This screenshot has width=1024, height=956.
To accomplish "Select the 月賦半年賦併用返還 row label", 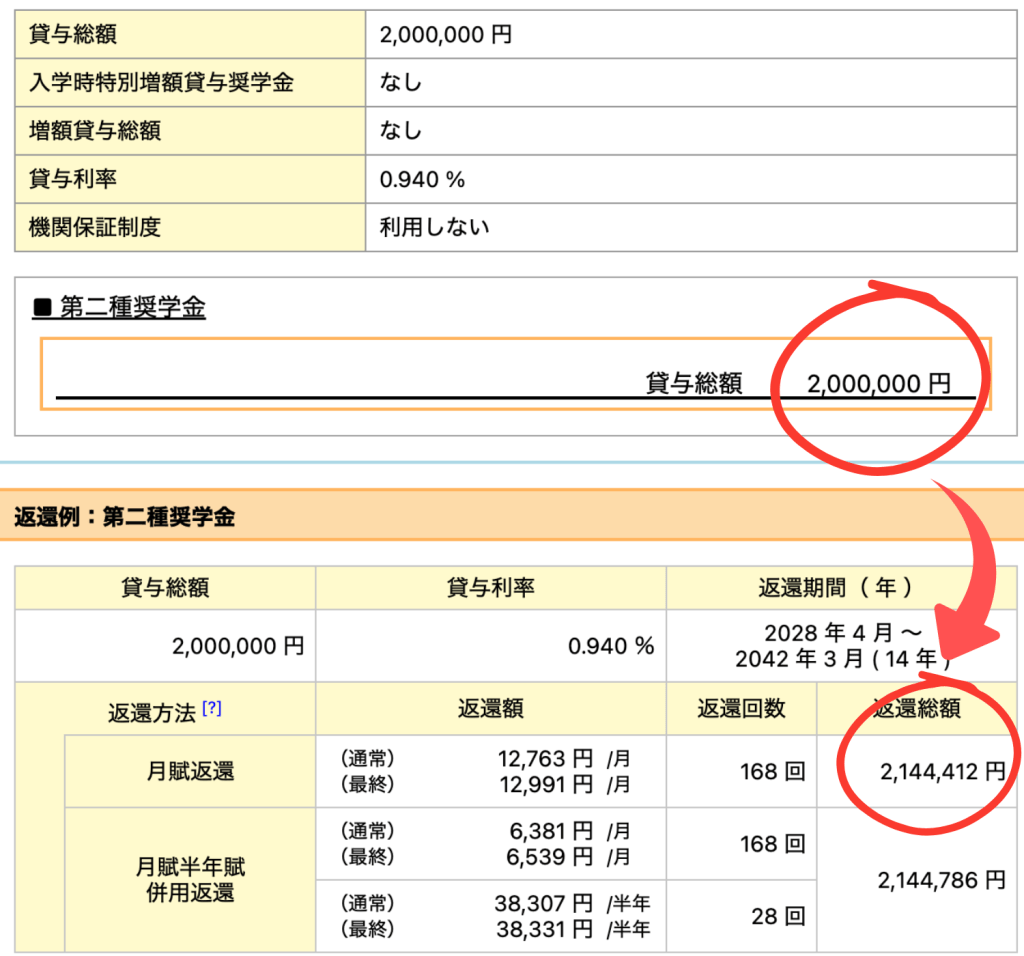I will click(190, 879).
